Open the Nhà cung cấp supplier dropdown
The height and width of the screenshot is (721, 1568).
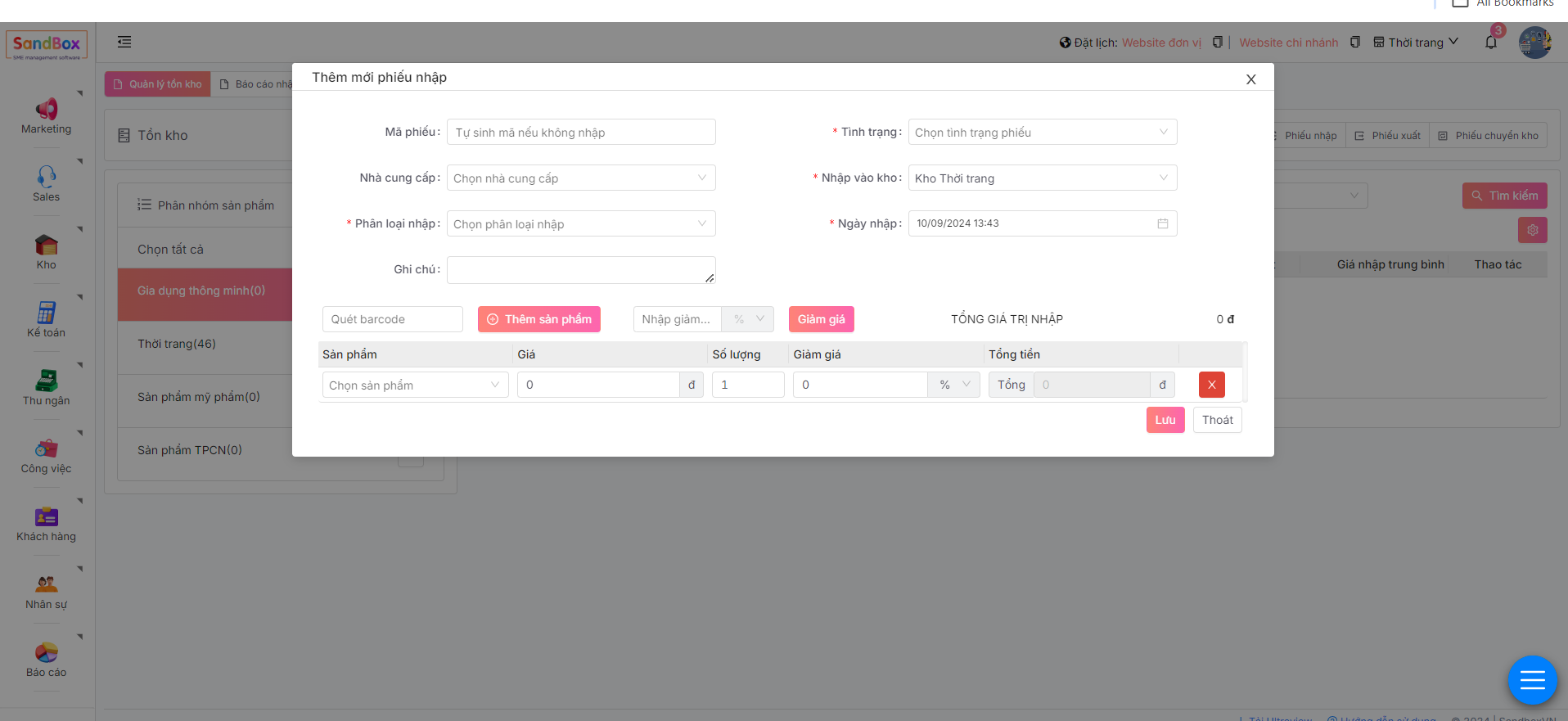pos(580,178)
